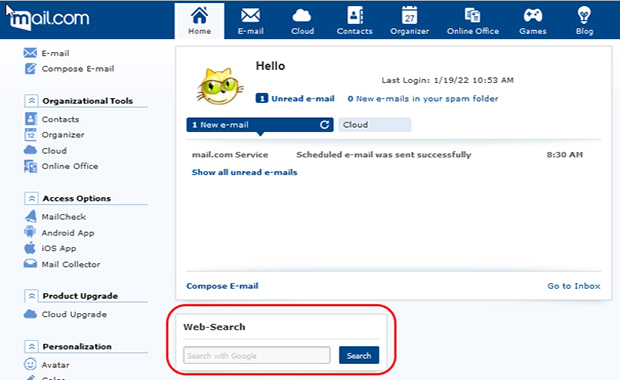Open the mail.com Service e-mail row
This screenshot has height=380, width=620.
388,155
